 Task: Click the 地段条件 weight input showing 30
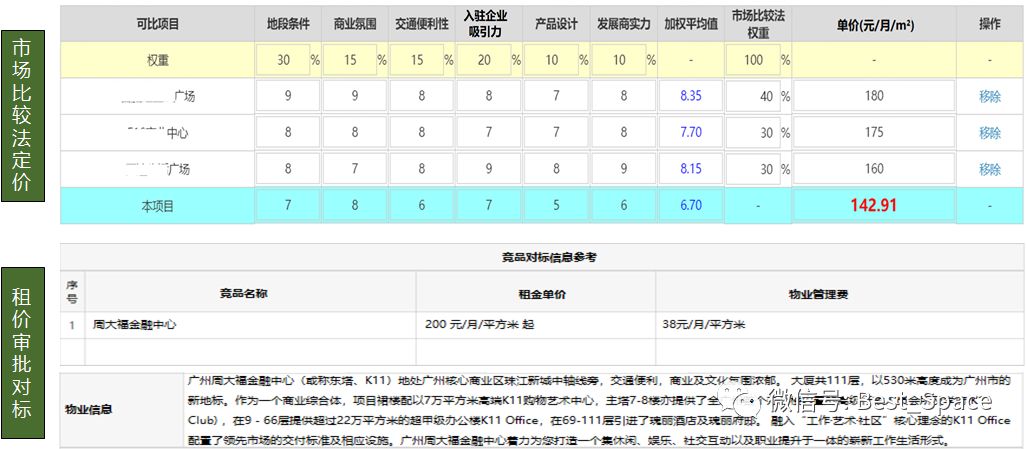[x=284, y=60]
